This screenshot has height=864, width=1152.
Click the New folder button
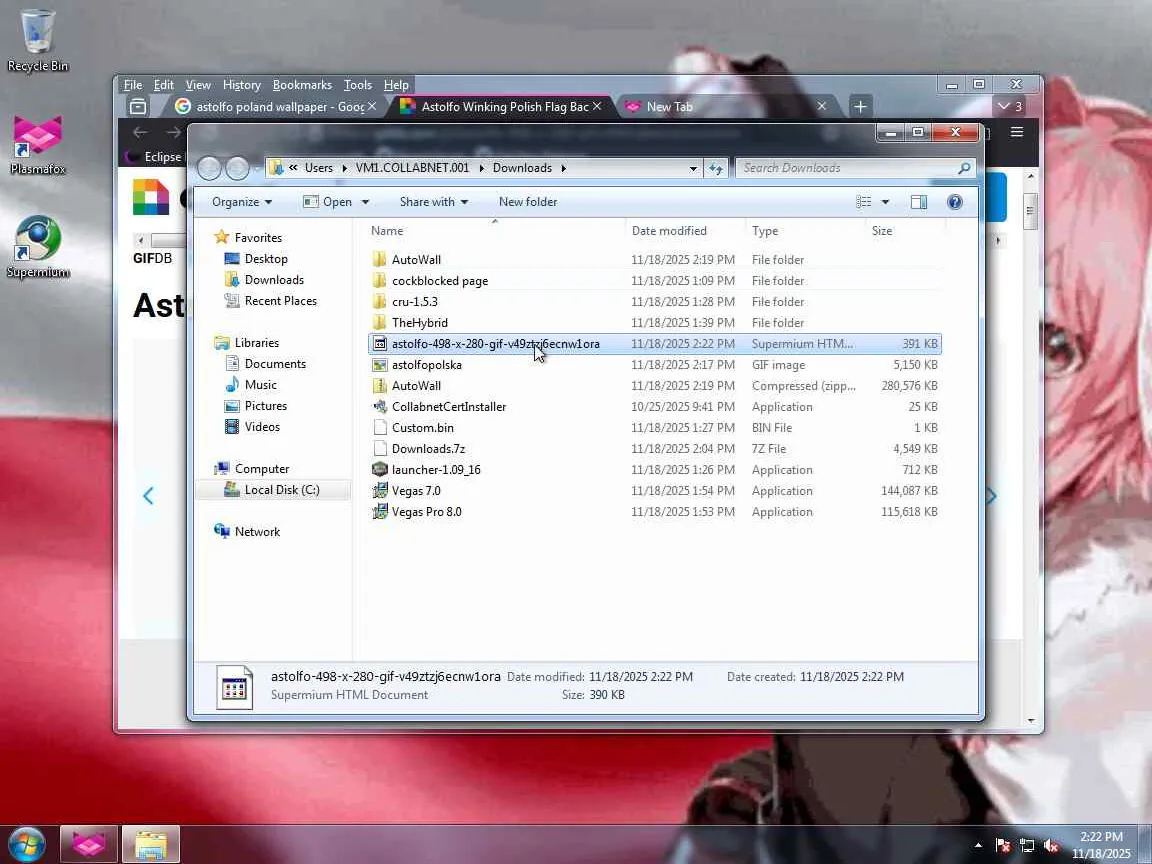tap(528, 202)
